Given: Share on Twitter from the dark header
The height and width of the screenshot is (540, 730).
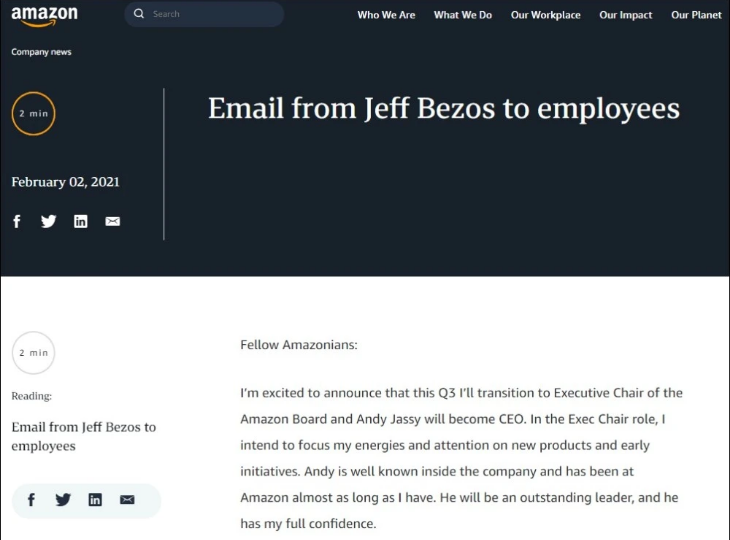Looking at the screenshot, I should (x=48, y=221).
